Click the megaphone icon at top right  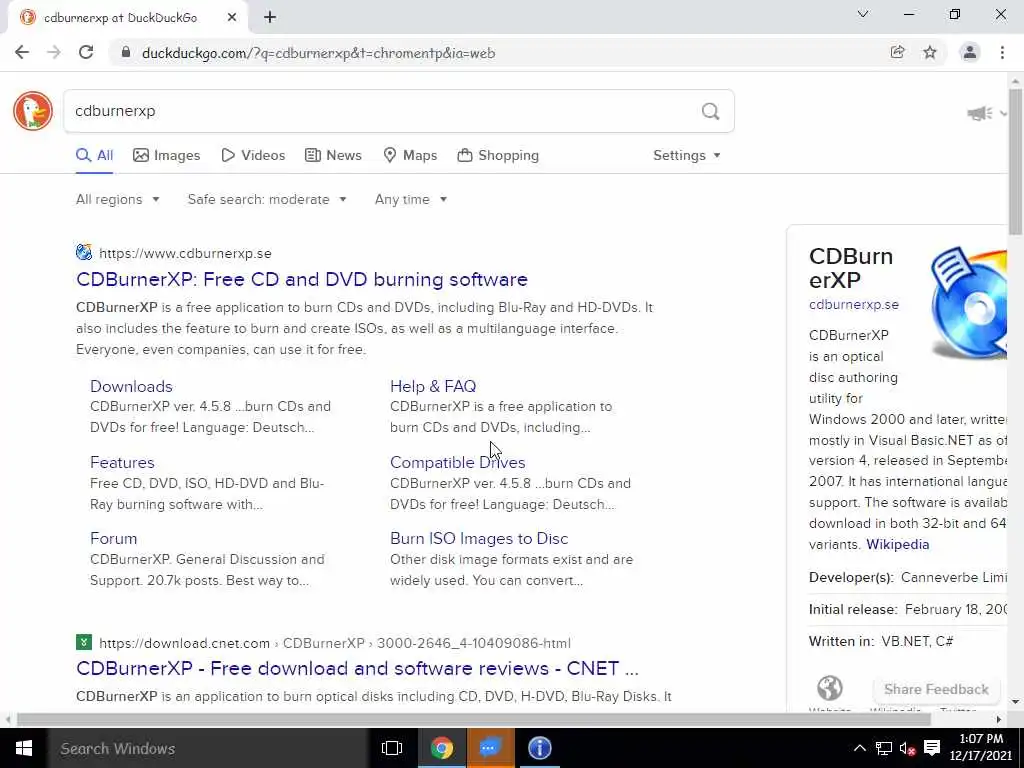(980, 114)
